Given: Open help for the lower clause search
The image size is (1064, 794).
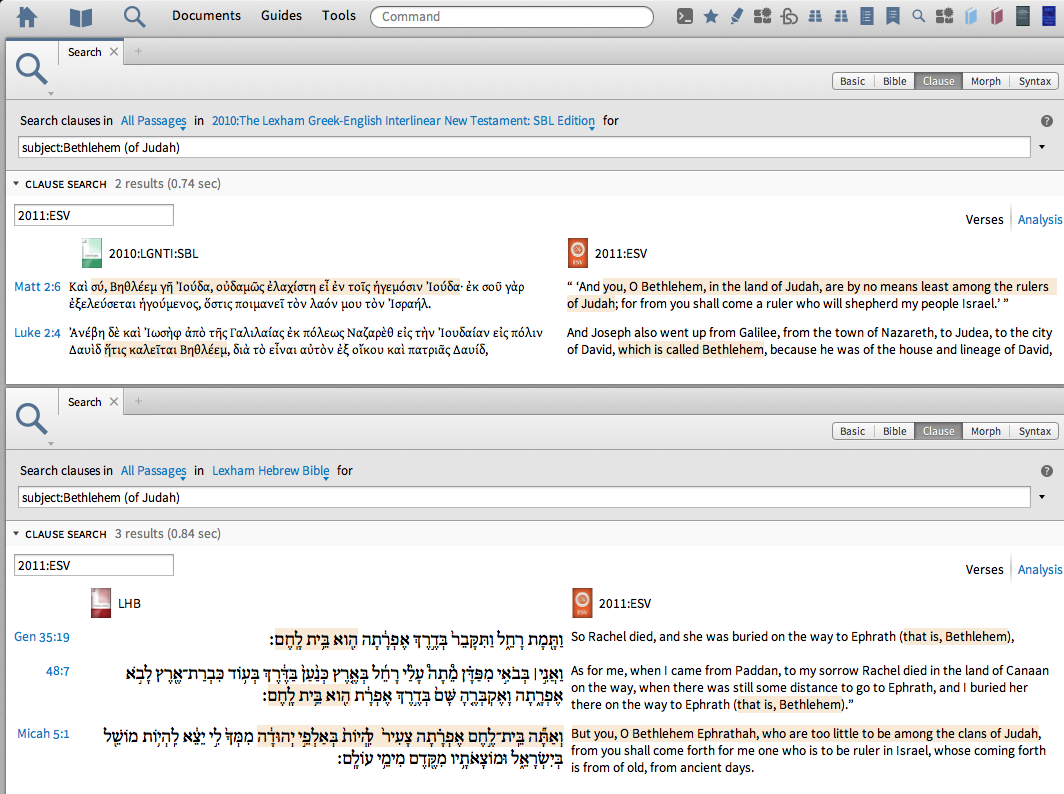Looking at the screenshot, I should [1047, 471].
